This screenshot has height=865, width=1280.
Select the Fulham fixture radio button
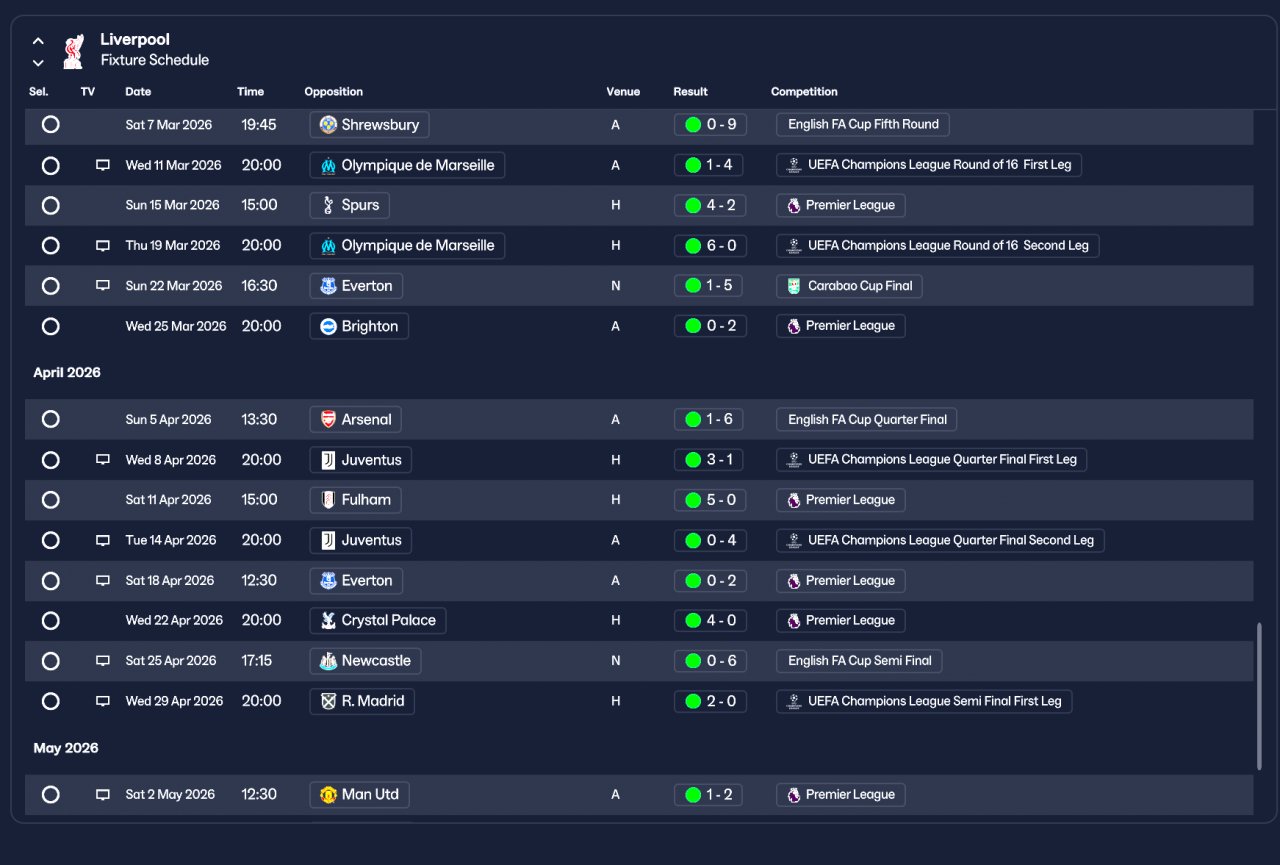(51, 500)
